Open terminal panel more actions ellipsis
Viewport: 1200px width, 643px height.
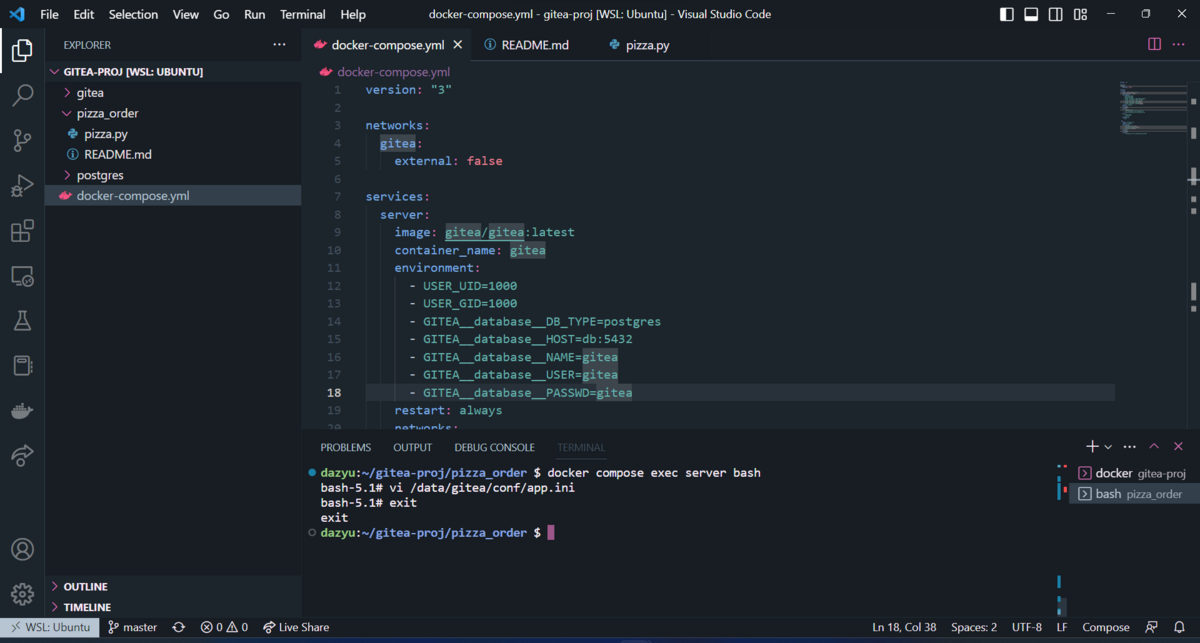pyautogui.click(x=1130, y=447)
